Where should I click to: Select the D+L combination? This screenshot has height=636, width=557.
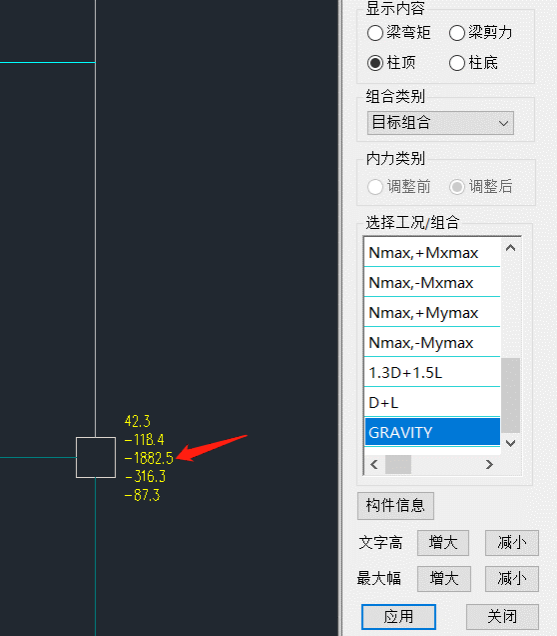click(432, 403)
